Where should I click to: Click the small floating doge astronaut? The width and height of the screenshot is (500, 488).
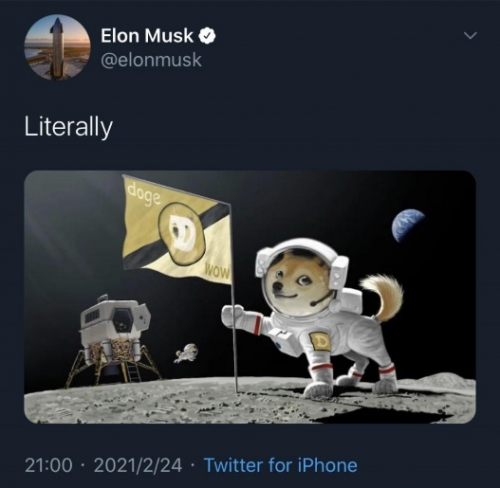click(187, 353)
